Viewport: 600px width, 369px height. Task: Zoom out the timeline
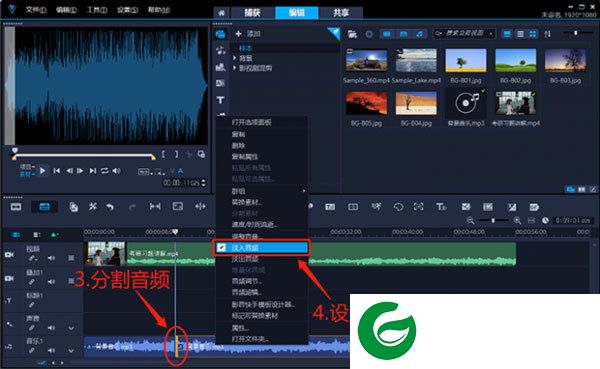tap(470, 220)
